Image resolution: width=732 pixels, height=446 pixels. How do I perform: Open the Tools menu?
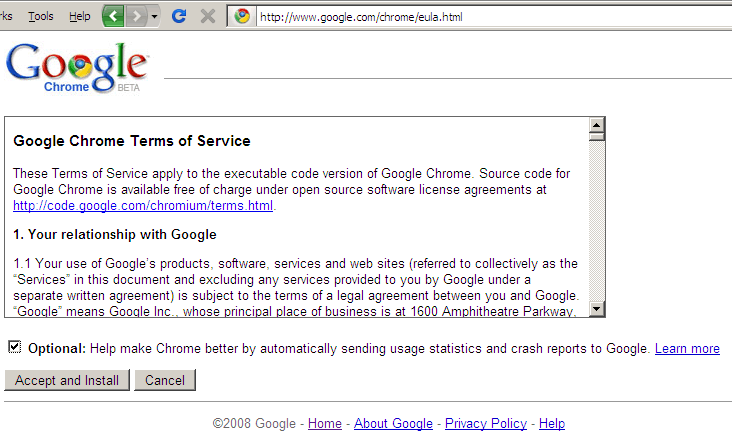point(41,16)
